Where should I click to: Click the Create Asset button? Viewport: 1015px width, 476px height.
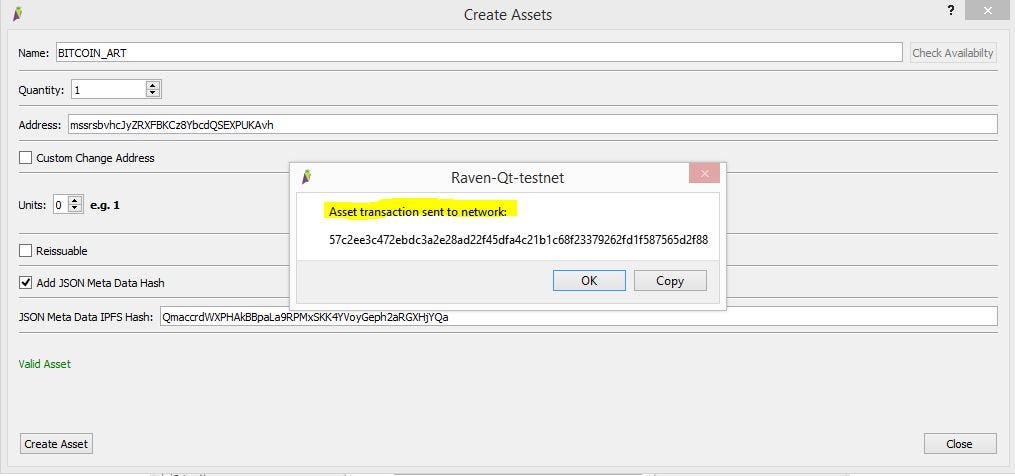coord(56,444)
